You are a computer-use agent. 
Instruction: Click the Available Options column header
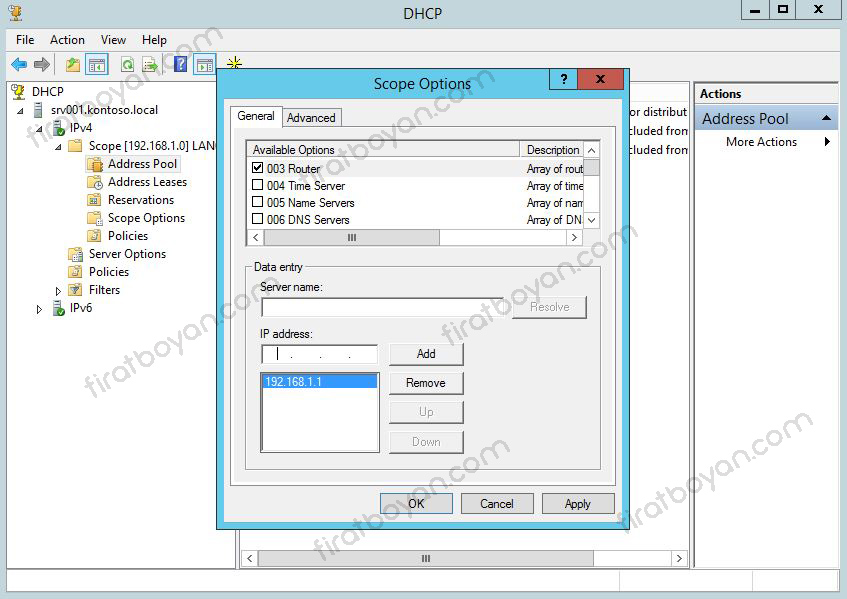[383, 150]
